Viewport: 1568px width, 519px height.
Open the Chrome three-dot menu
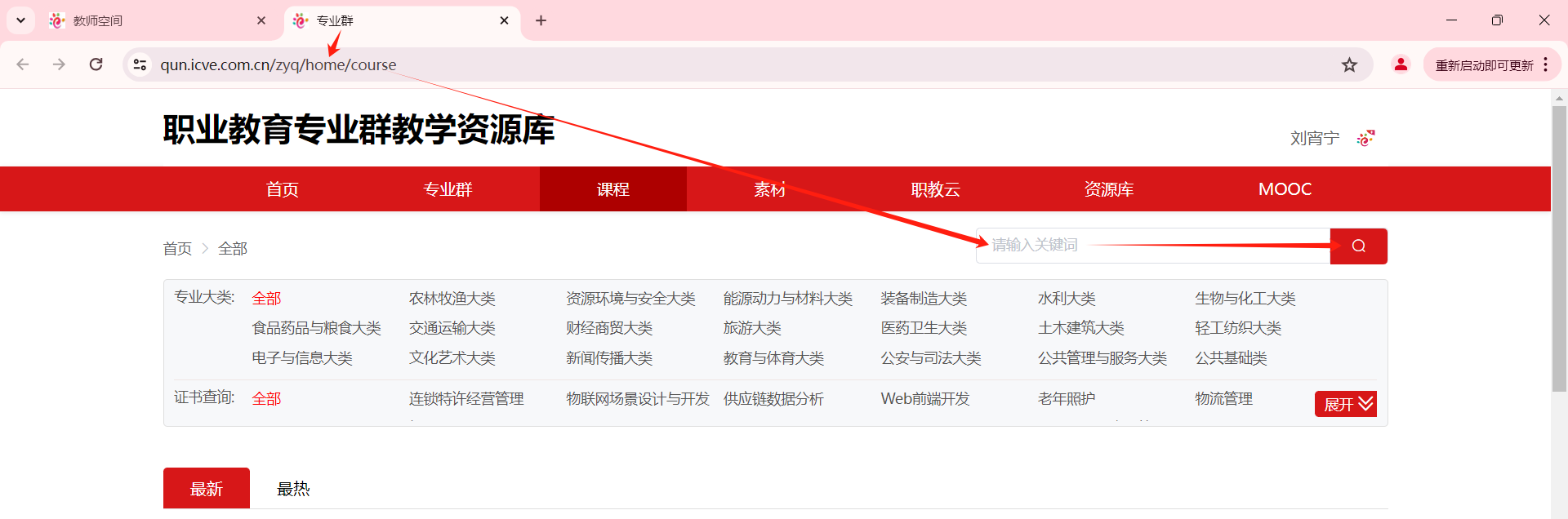[1546, 64]
